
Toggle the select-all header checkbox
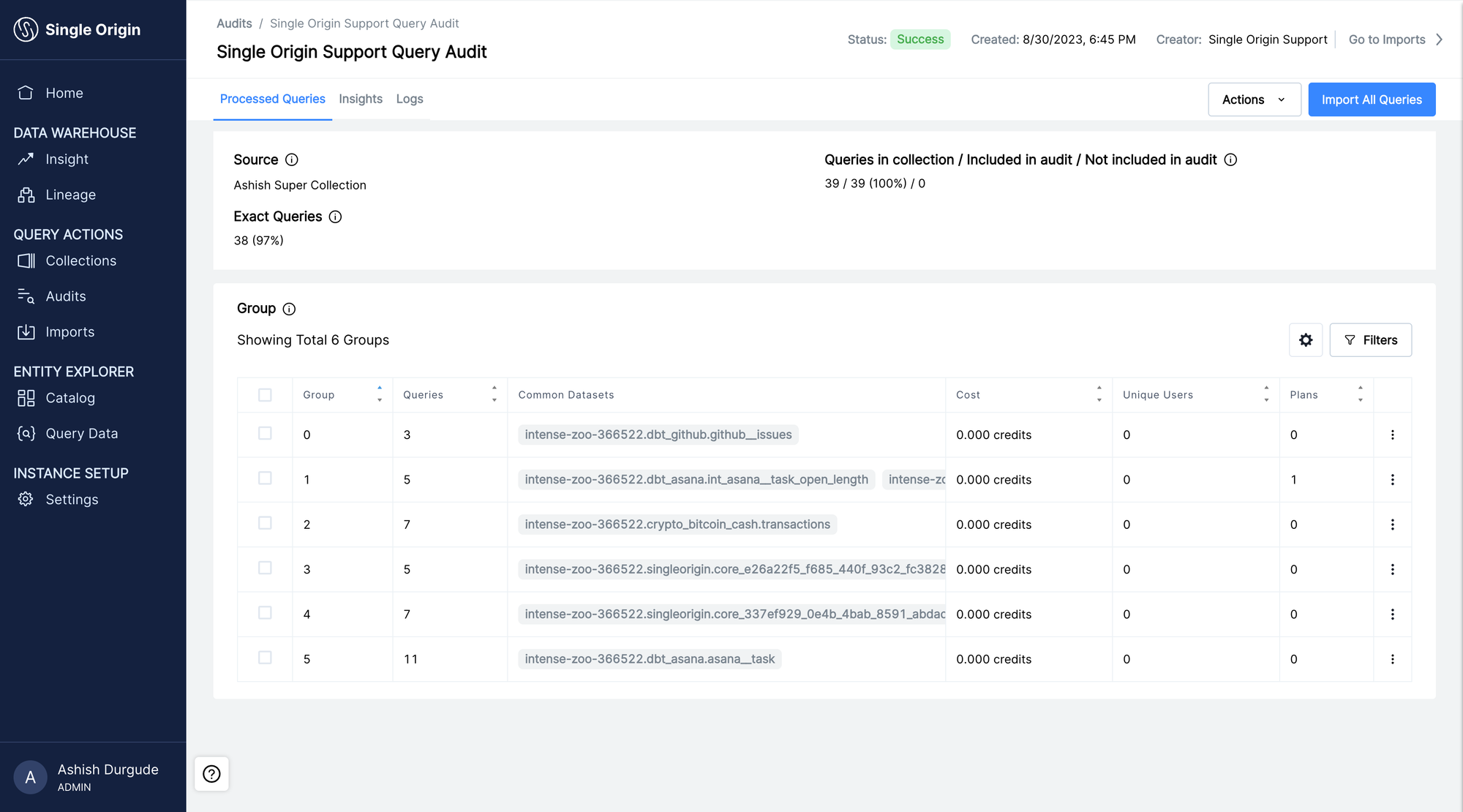click(265, 395)
